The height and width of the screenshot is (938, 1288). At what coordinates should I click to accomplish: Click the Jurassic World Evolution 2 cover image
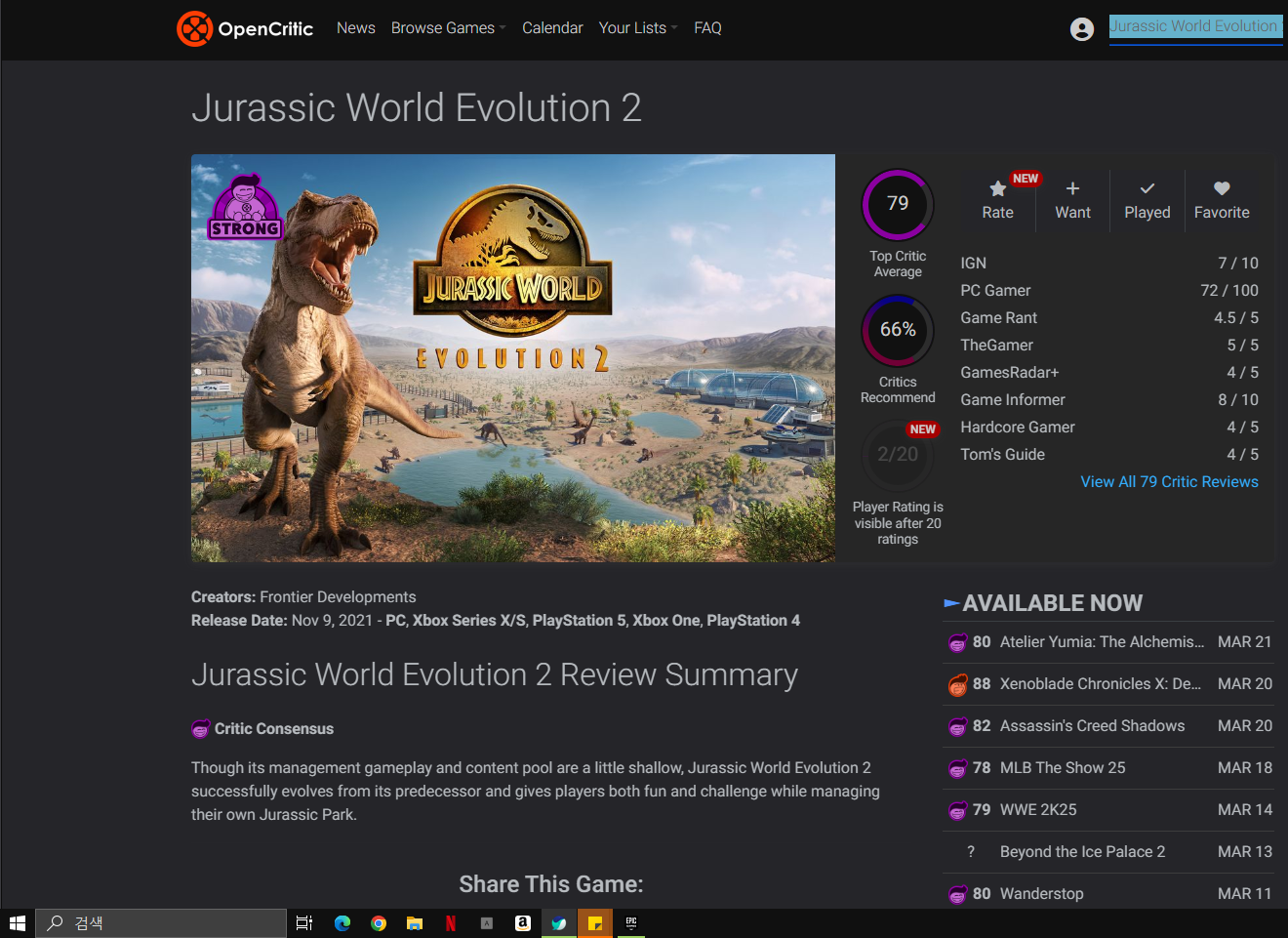tap(513, 358)
